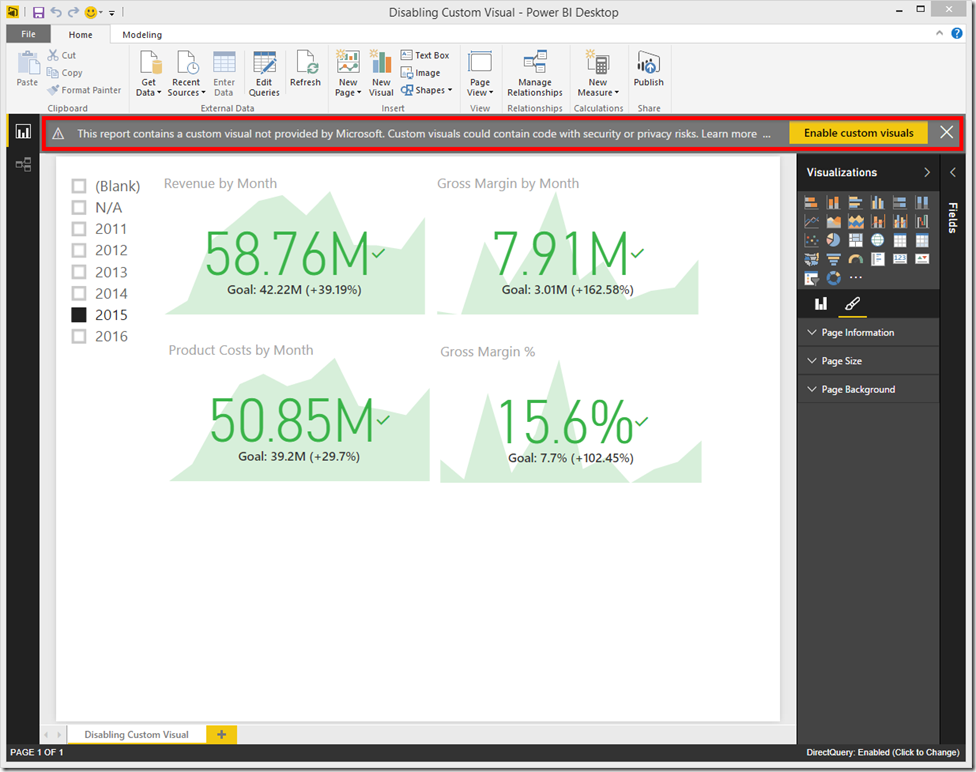Expand the Fields pane arrow
Image resolution: width=976 pixels, height=772 pixels.
(953, 172)
